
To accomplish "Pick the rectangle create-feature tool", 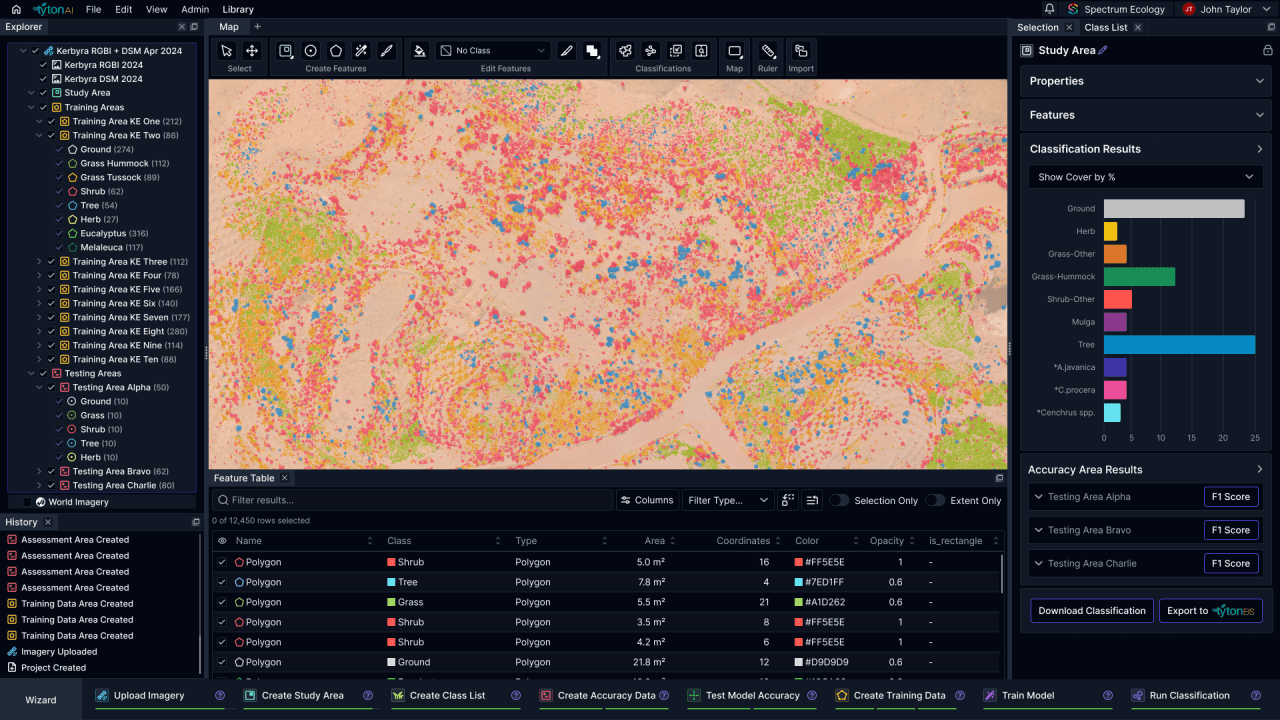I will tap(286, 51).
